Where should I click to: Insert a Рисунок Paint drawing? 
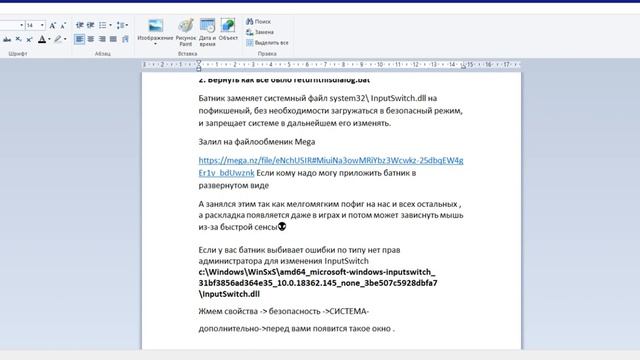click(186, 32)
